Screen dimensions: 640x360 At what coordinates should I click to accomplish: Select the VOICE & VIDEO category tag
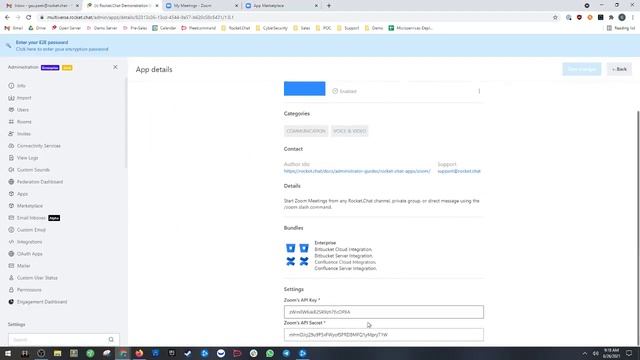click(349, 131)
